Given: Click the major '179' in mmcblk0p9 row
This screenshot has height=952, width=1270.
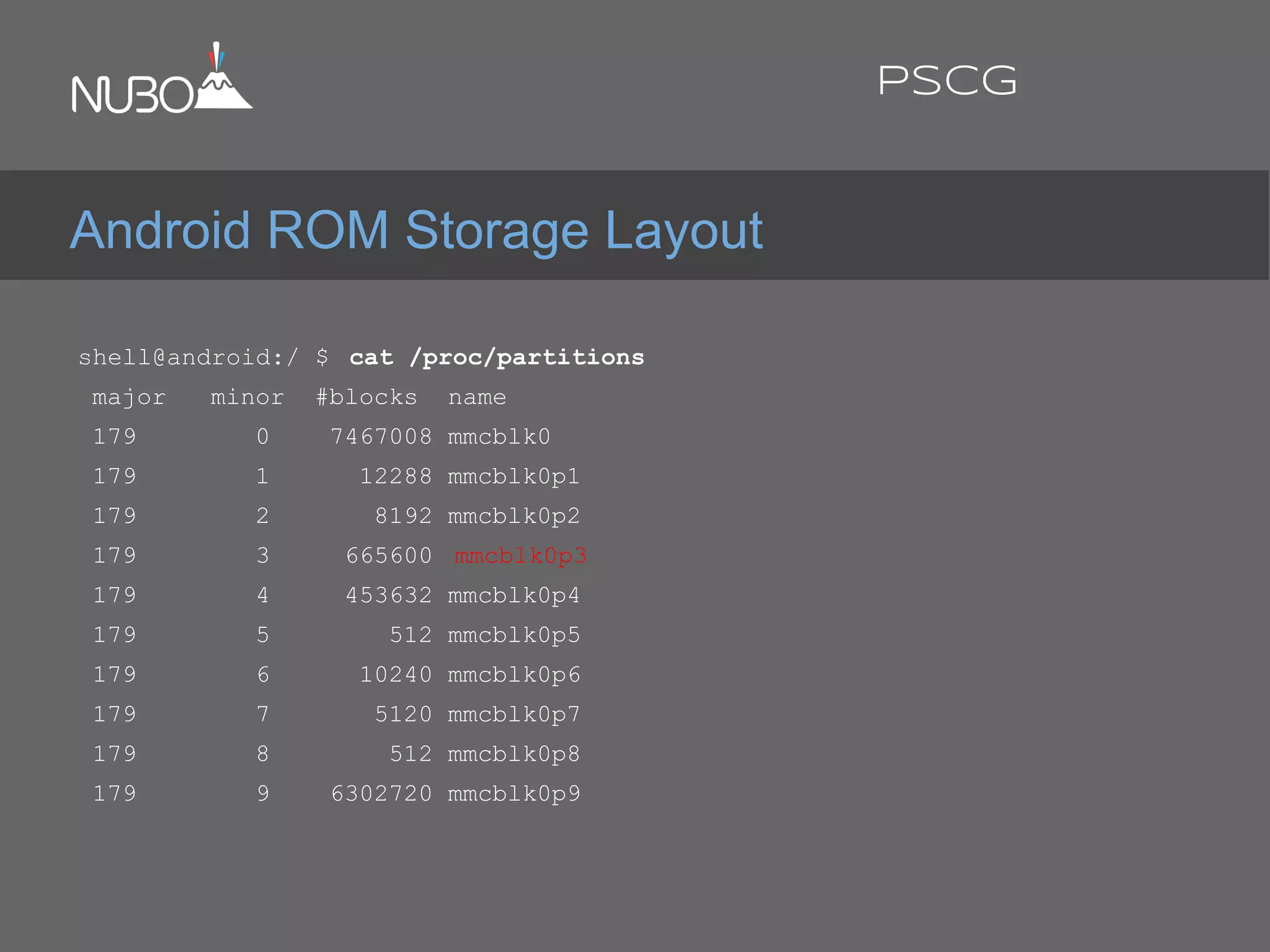Looking at the screenshot, I should coord(115,793).
